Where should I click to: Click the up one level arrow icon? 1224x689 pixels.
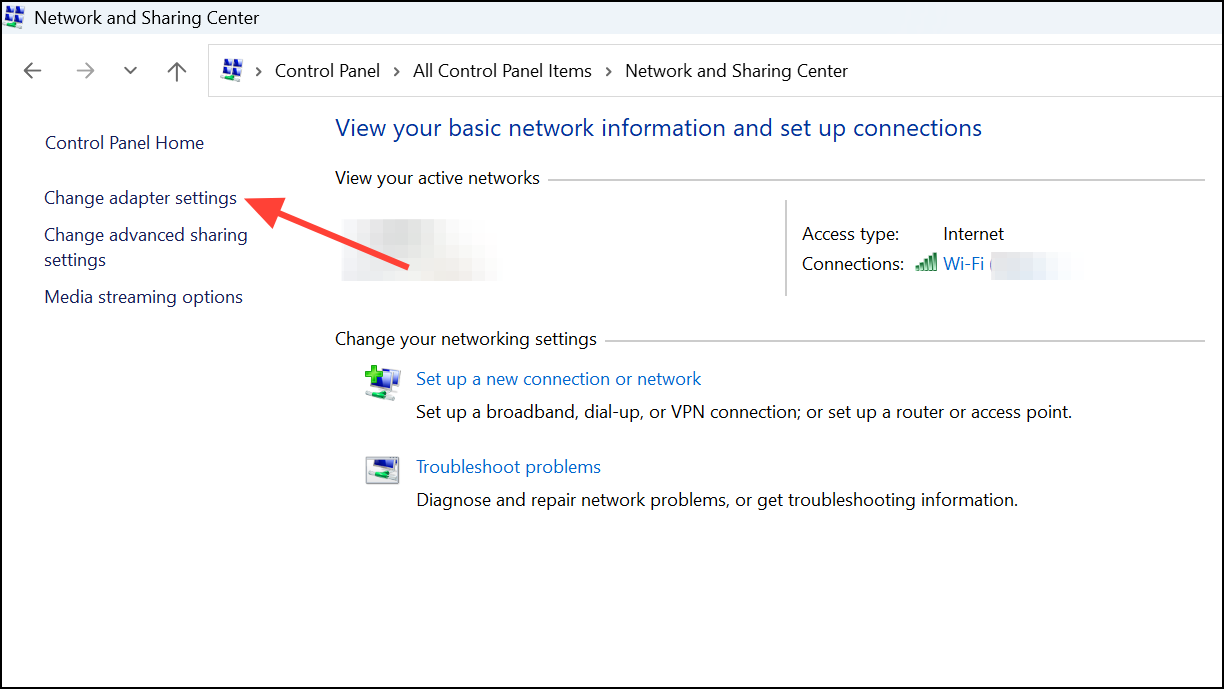click(176, 70)
